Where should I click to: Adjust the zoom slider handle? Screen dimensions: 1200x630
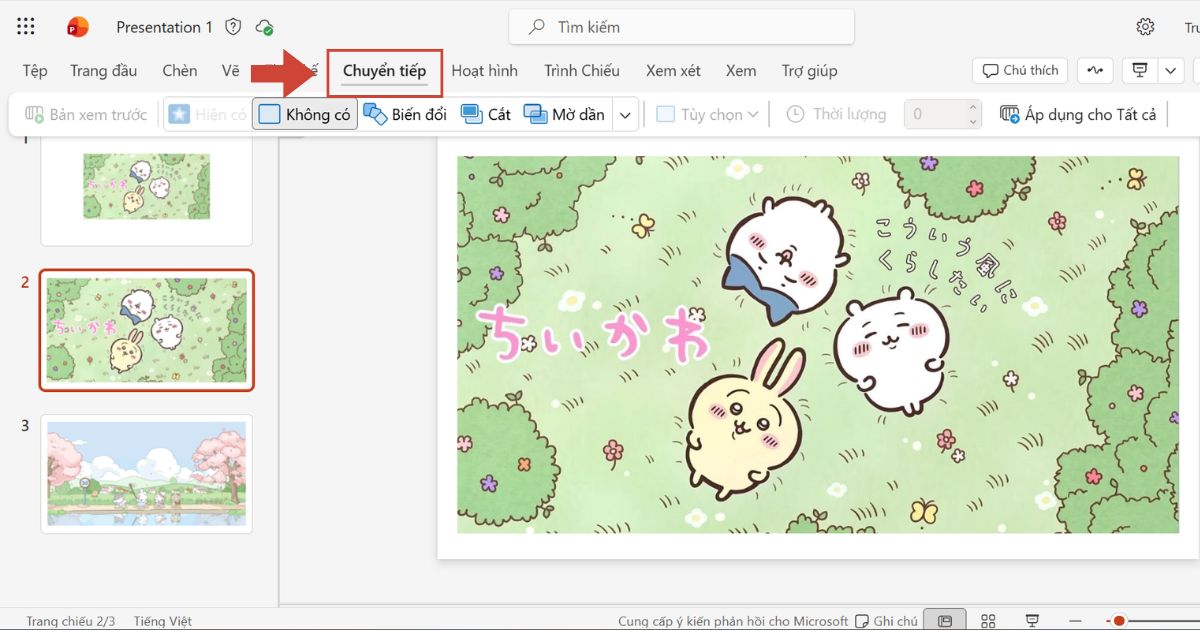tap(1119, 621)
